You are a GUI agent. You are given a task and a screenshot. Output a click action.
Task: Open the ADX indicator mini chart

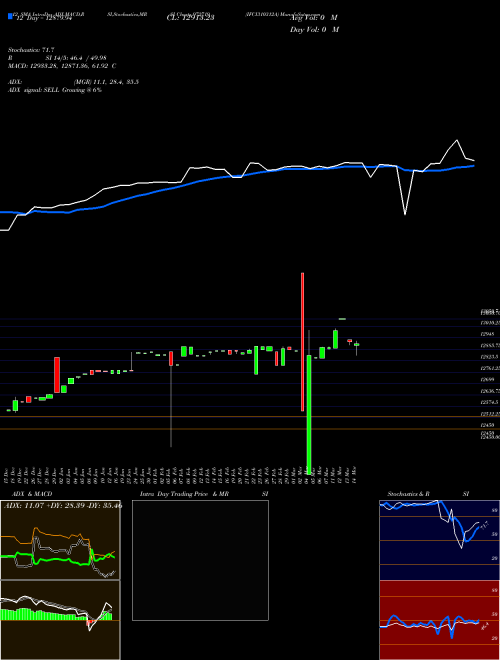[60, 540]
